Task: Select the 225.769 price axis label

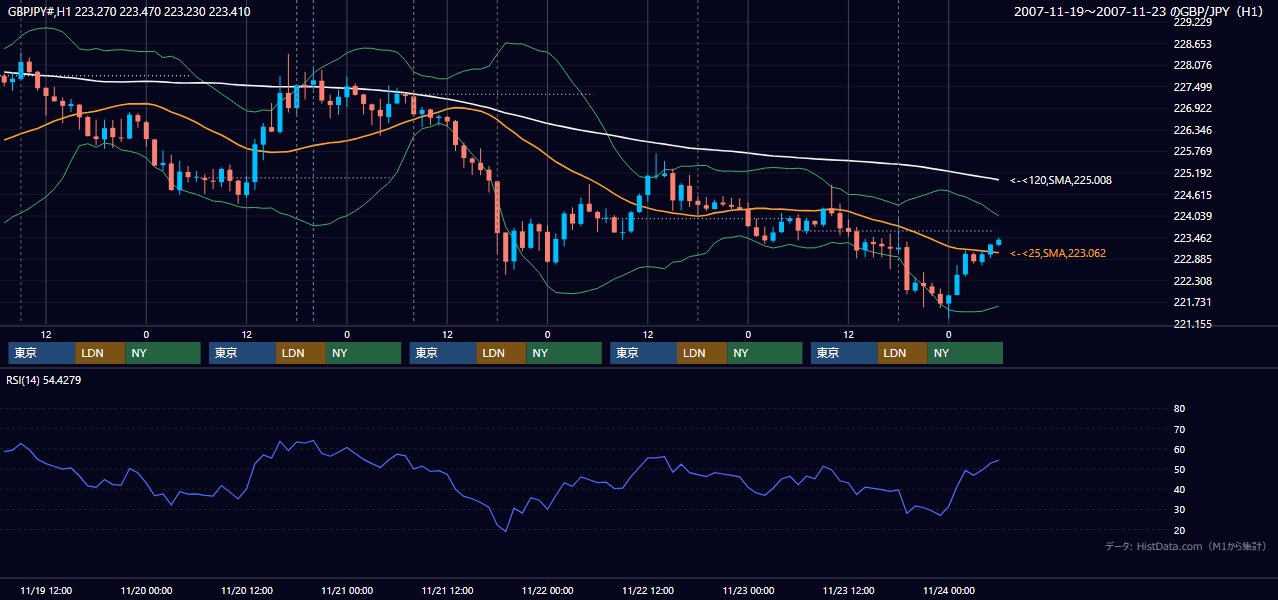Action: [x=1193, y=152]
